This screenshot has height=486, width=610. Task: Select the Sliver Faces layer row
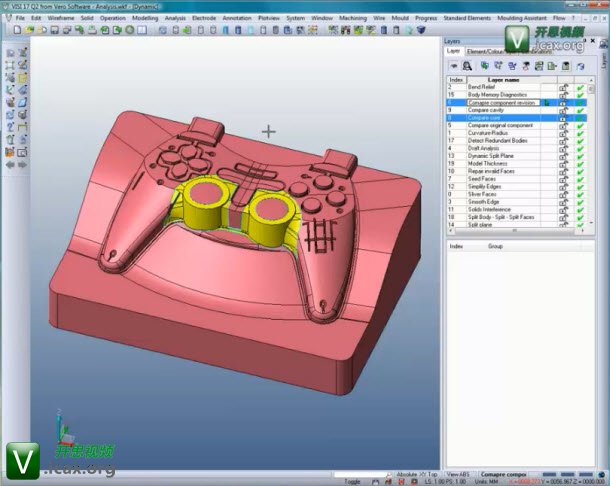[x=517, y=194]
